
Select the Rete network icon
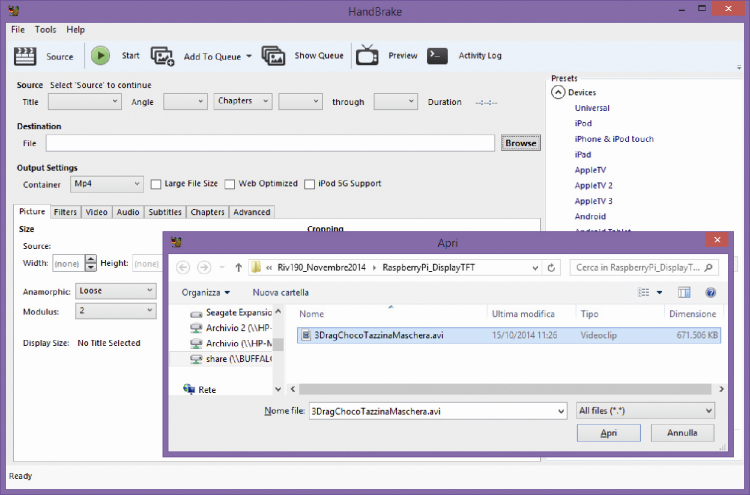189,389
